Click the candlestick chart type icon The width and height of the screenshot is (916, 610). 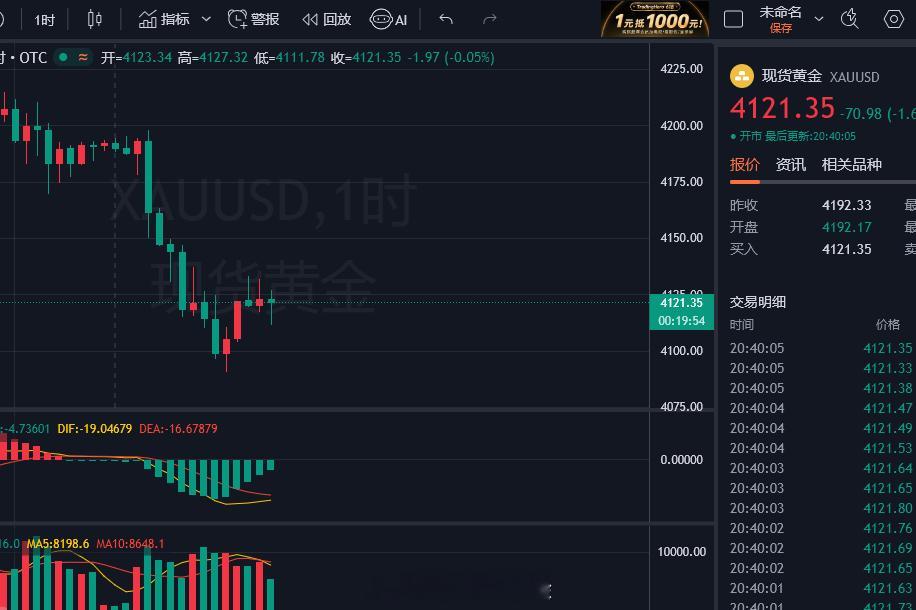point(95,19)
